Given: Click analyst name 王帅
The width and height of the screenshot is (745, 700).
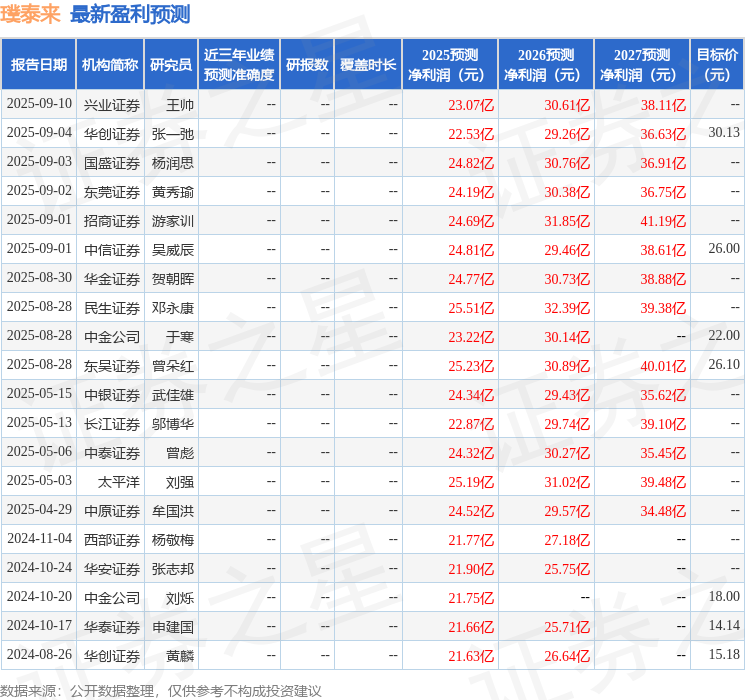Looking at the screenshot, I should pos(180,105).
